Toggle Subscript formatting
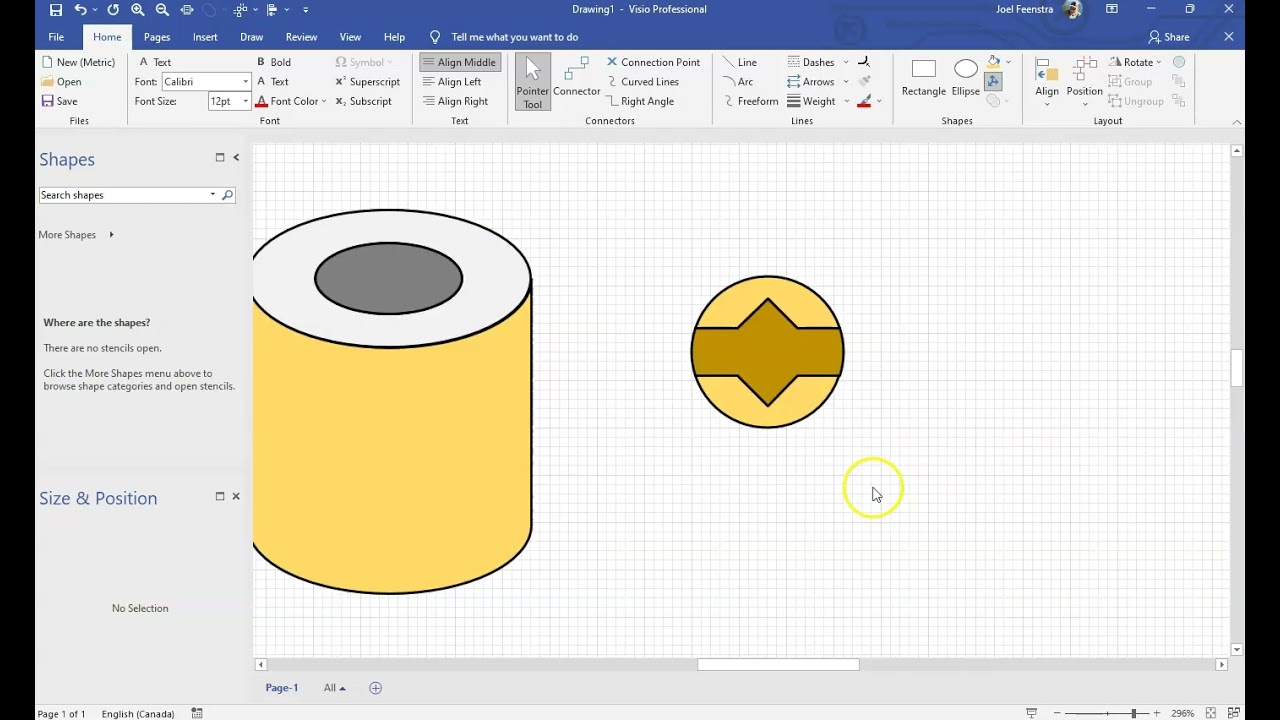 363,101
